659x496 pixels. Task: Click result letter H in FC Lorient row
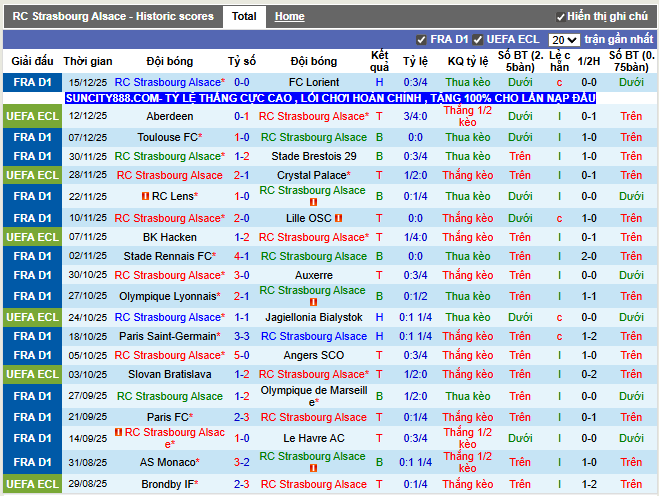click(x=380, y=82)
